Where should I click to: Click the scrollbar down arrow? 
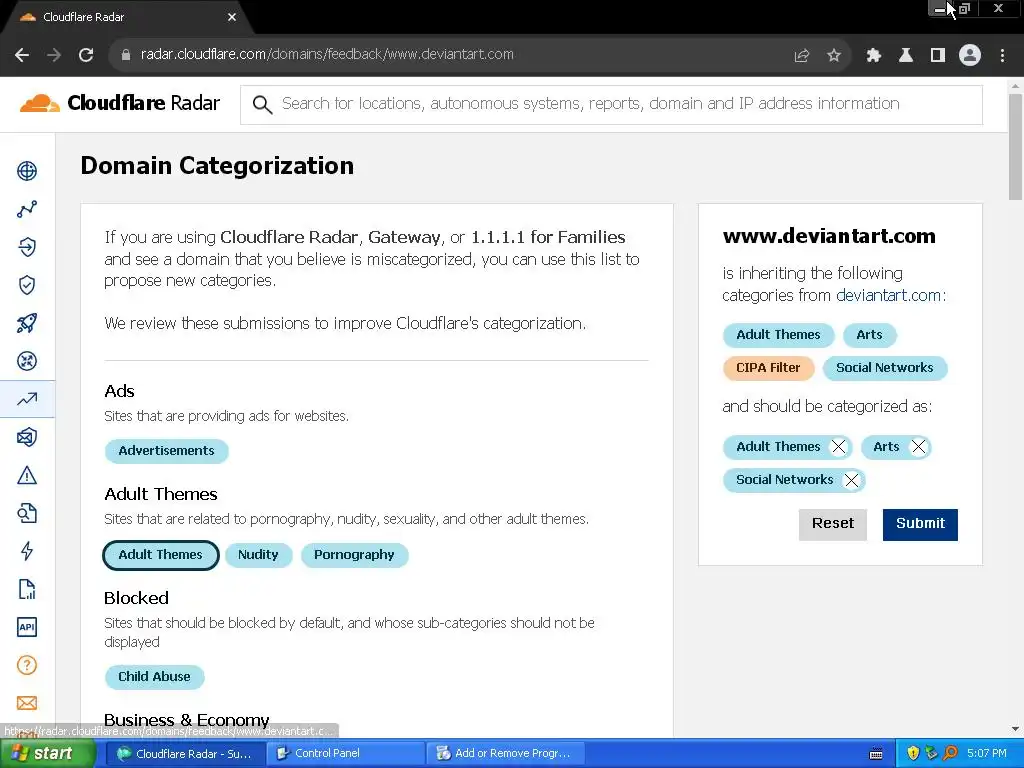tap(1015, 729)
